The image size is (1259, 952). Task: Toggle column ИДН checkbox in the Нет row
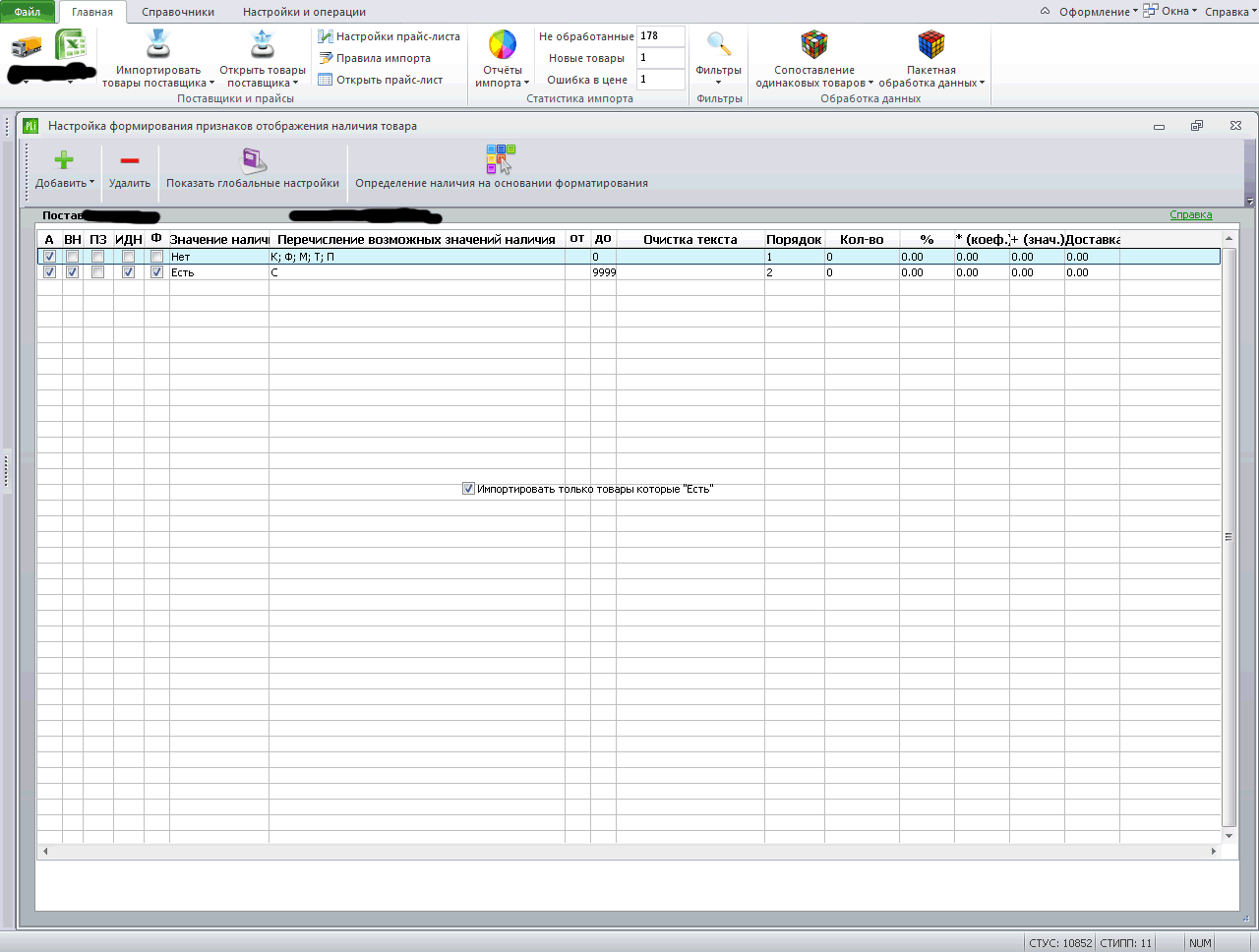click(x=128, y=257)
